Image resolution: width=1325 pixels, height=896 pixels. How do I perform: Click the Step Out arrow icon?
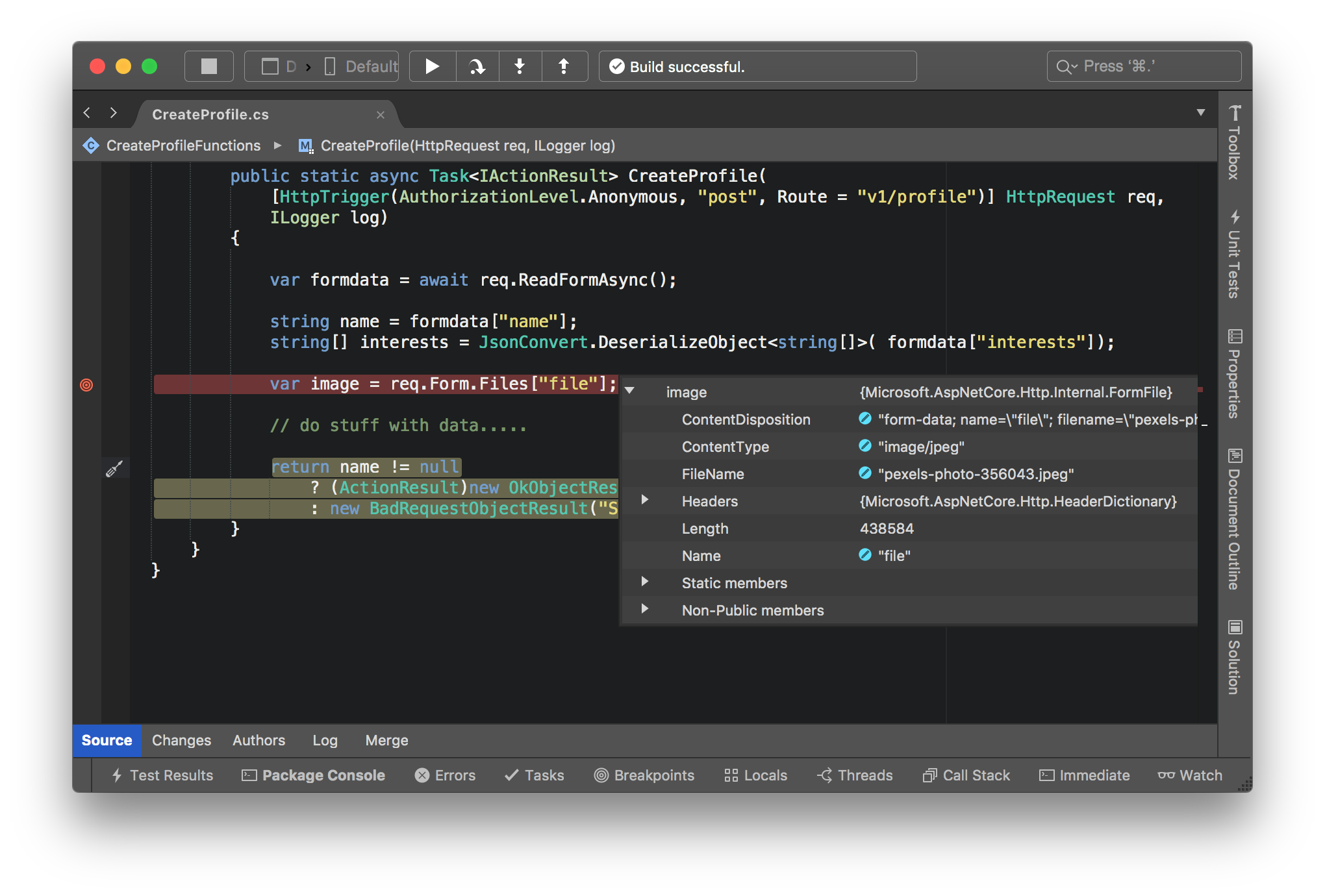(x=564, y=66)
